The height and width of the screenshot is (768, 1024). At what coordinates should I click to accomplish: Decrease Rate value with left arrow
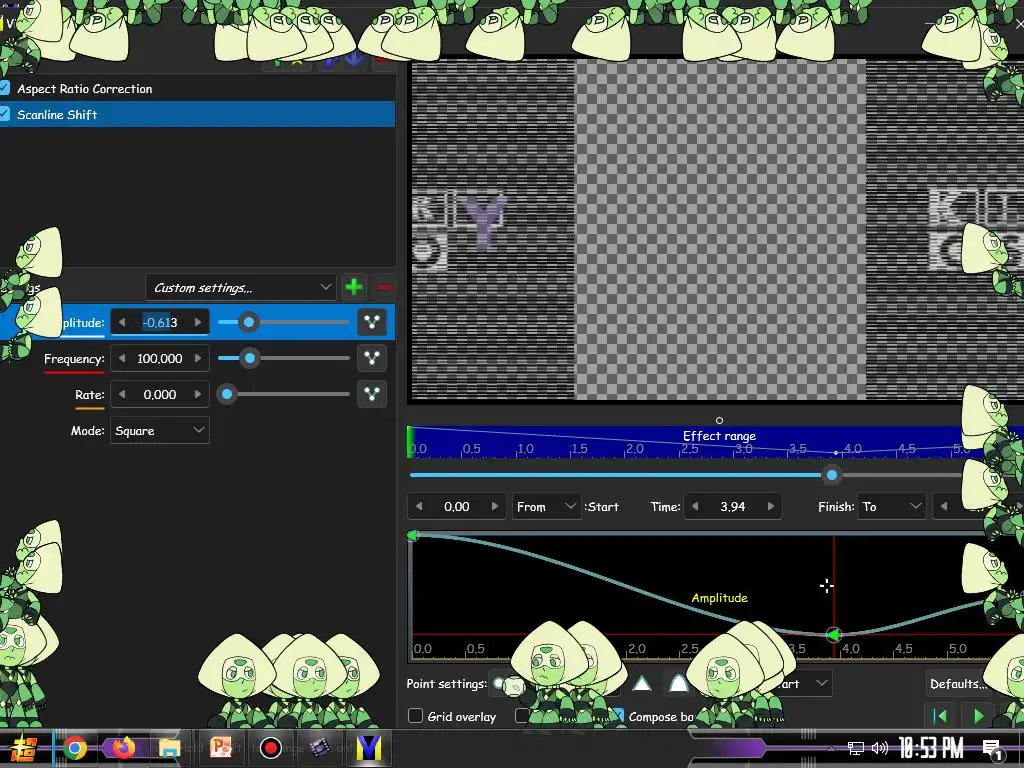point(121,394)
